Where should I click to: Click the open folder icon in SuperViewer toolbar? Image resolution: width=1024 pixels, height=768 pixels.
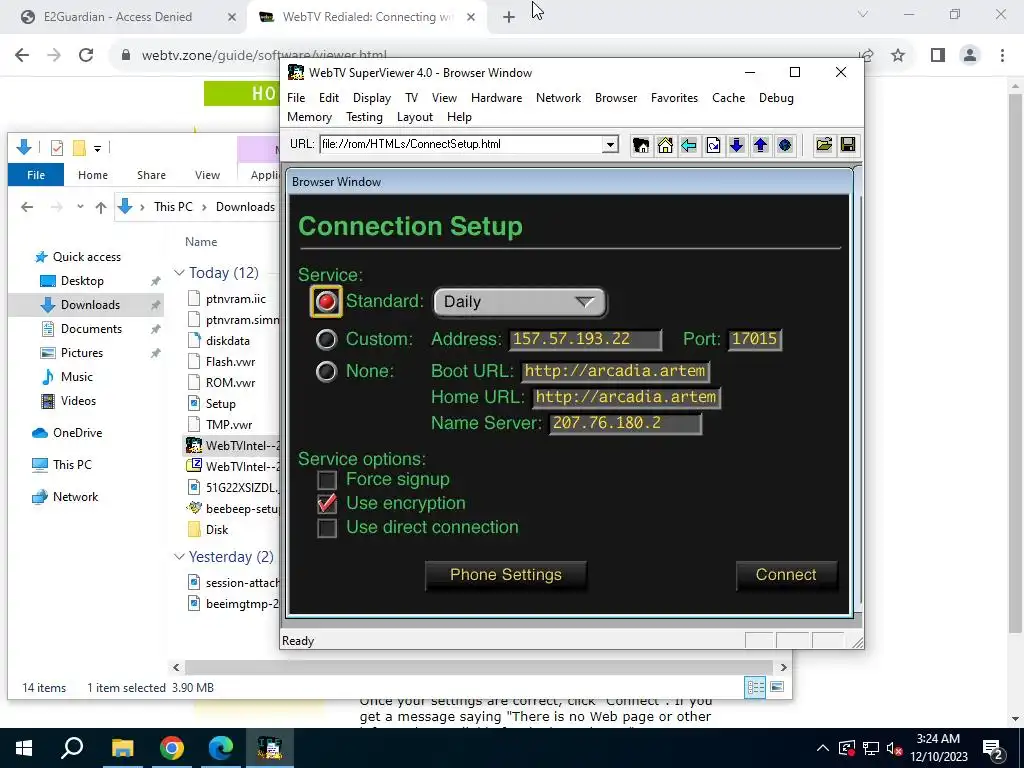tap(824, 145)
